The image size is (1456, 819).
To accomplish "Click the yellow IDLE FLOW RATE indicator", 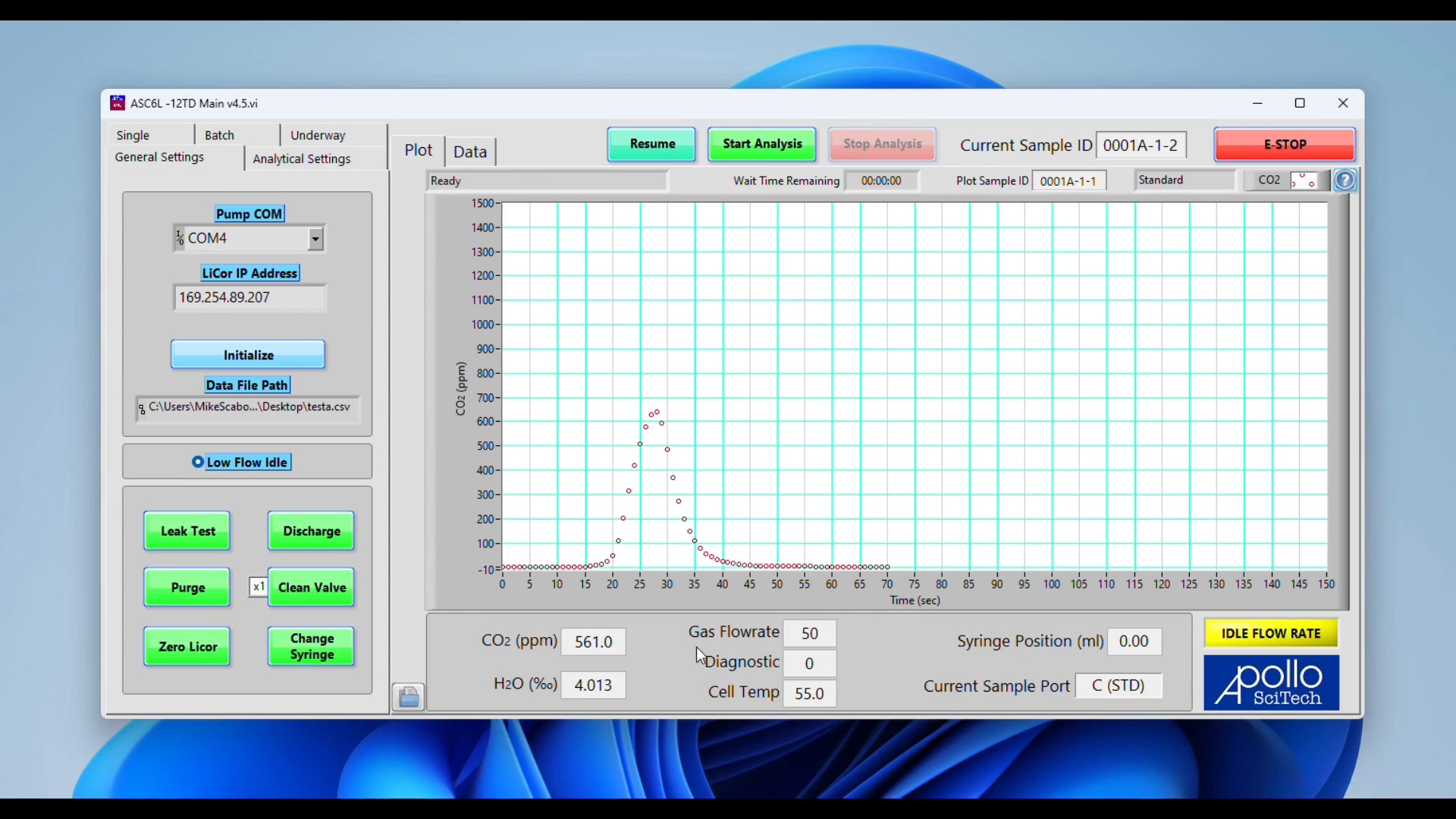I will [1272, 633].
